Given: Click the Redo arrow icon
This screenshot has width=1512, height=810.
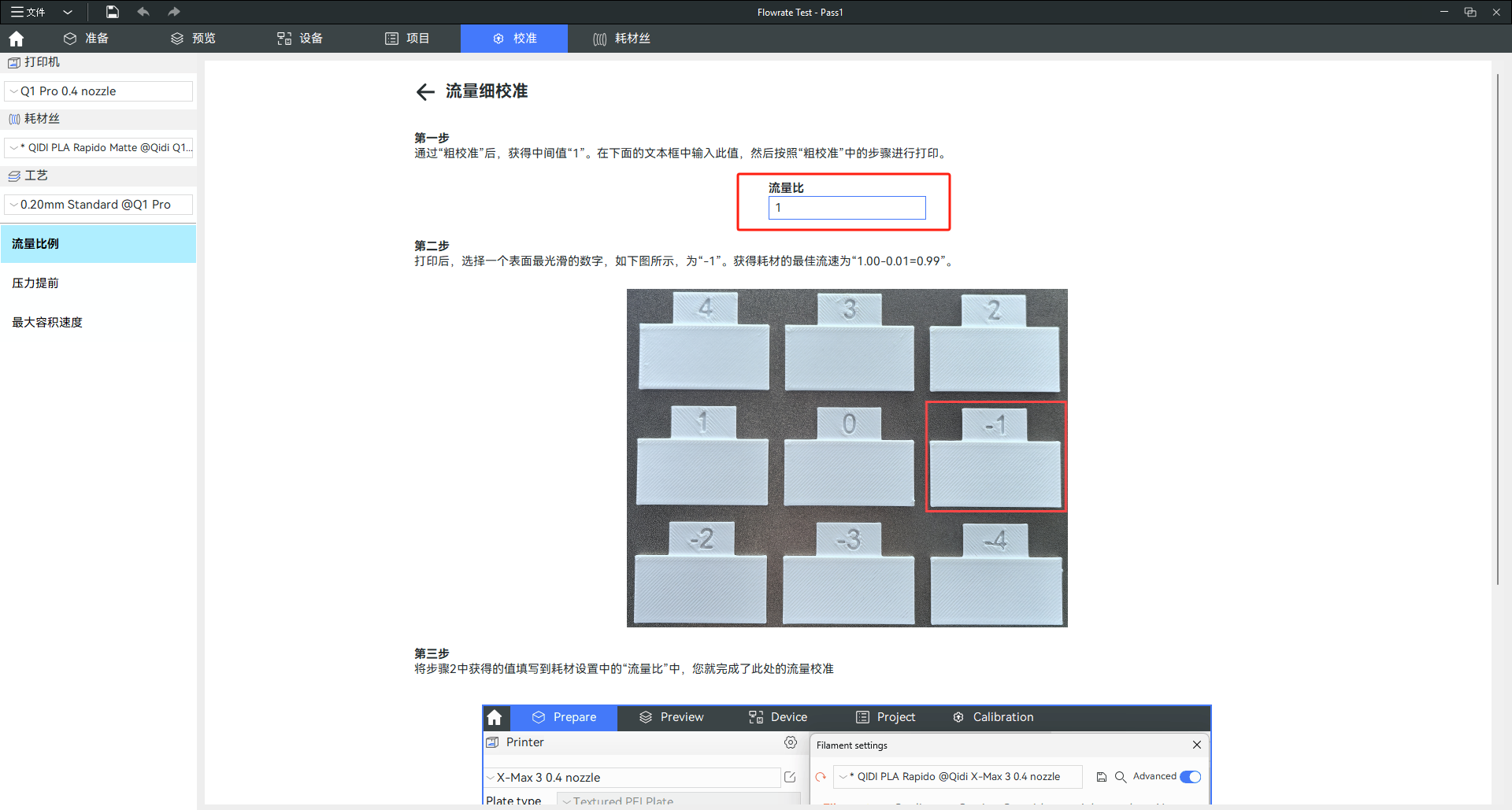Looking at the screenshot, I should (174, 12).
